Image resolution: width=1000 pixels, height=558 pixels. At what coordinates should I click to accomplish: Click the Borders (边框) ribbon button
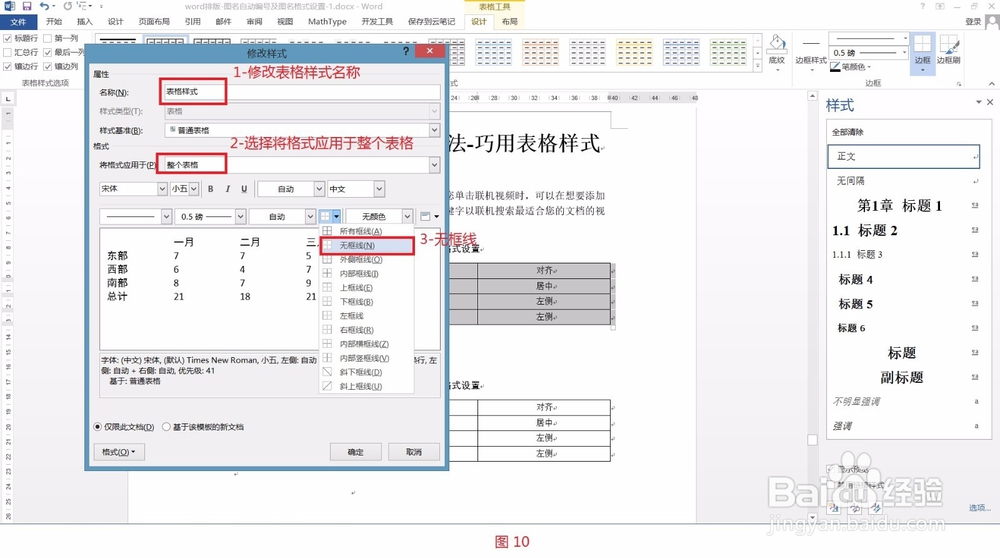click(x=922, y=52)
